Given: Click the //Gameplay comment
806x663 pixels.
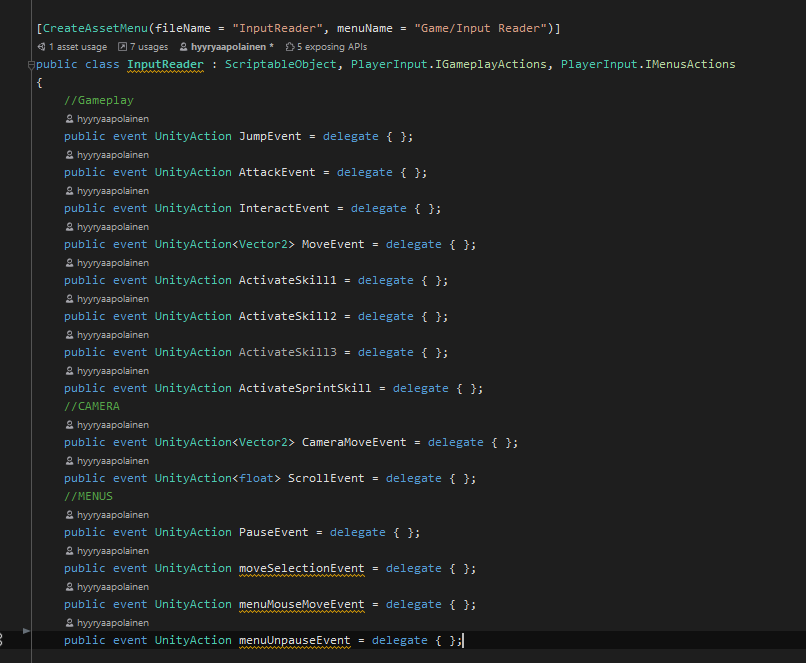Looking at the screenshot, I should tap(99, 100).
